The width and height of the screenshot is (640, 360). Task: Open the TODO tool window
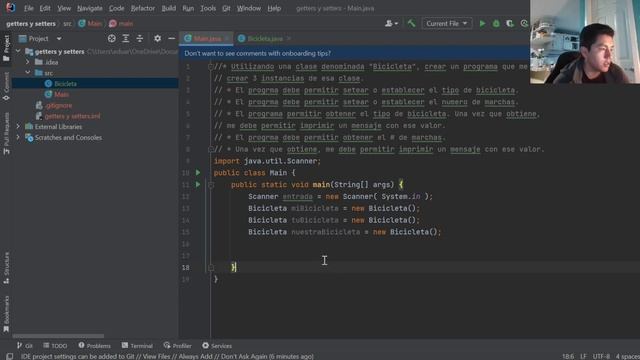click(55, 346)
